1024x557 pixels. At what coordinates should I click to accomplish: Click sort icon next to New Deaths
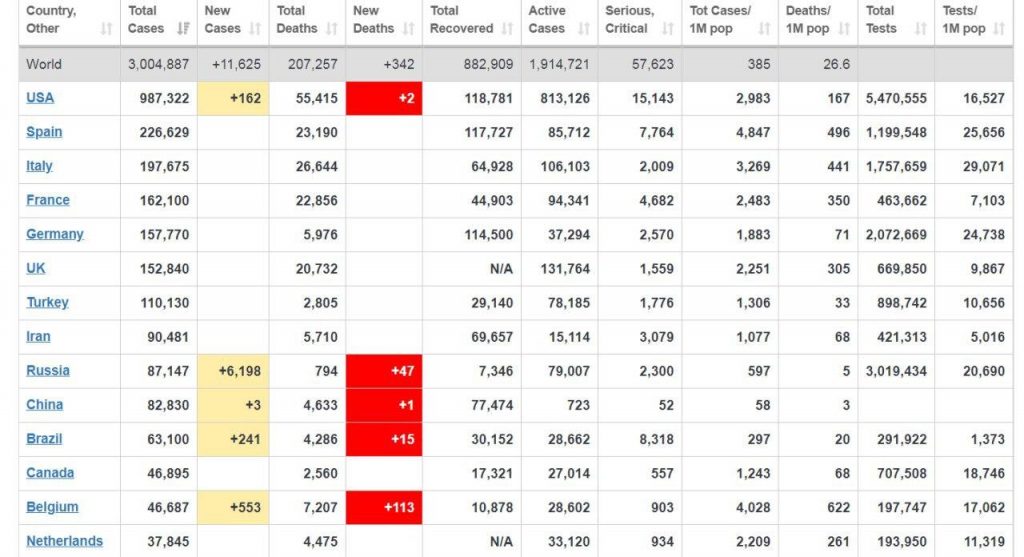click(x=409, y=29)
